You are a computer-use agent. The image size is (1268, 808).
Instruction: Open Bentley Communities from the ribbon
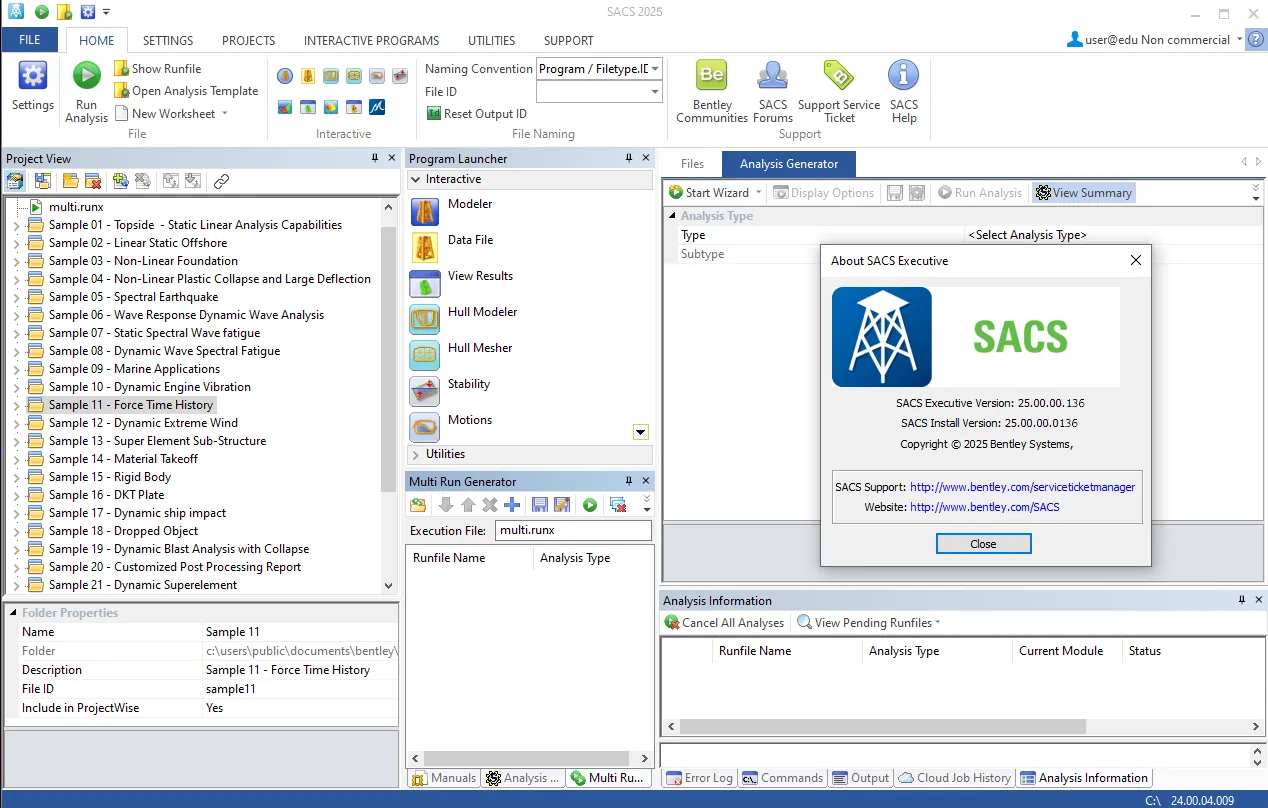712,91
